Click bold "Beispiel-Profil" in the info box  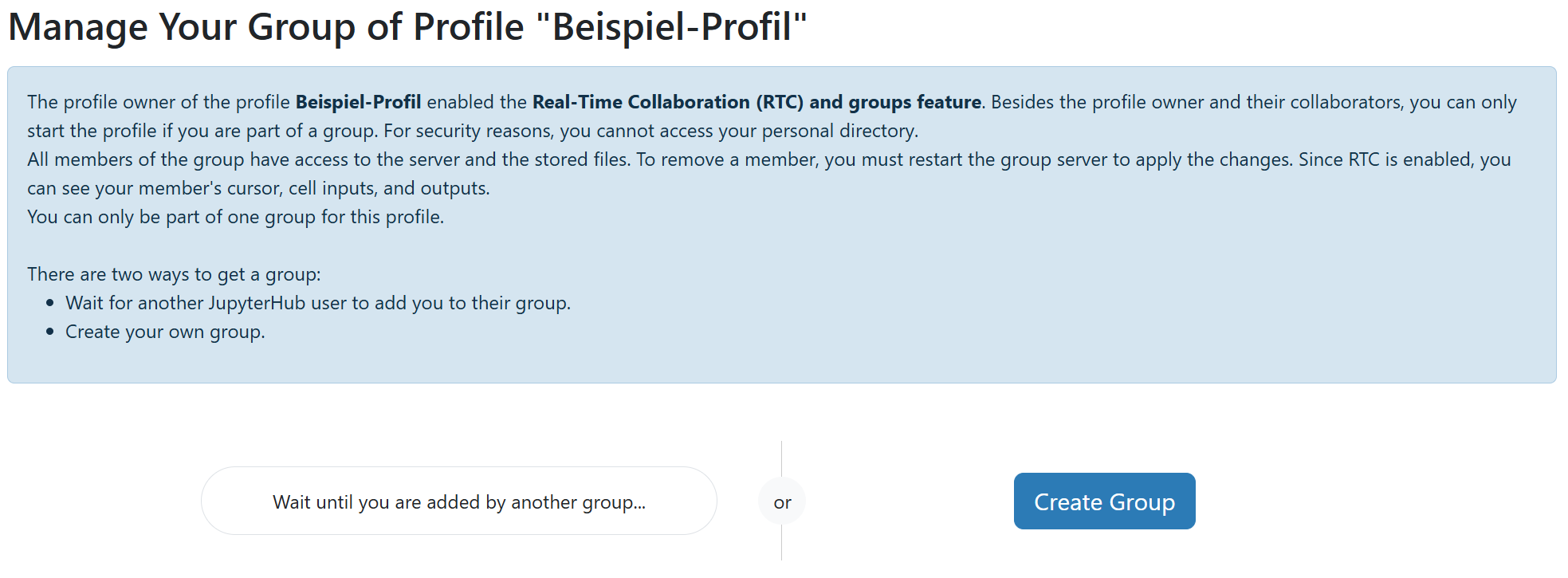tap(358, 102)
